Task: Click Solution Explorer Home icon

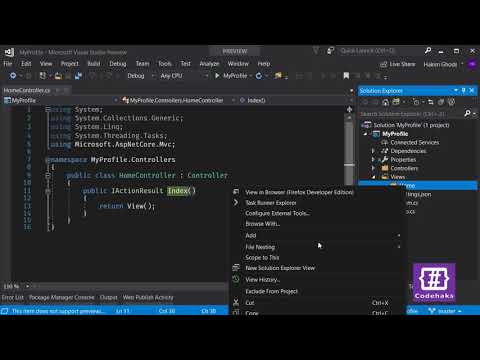Action: point(385,102)
